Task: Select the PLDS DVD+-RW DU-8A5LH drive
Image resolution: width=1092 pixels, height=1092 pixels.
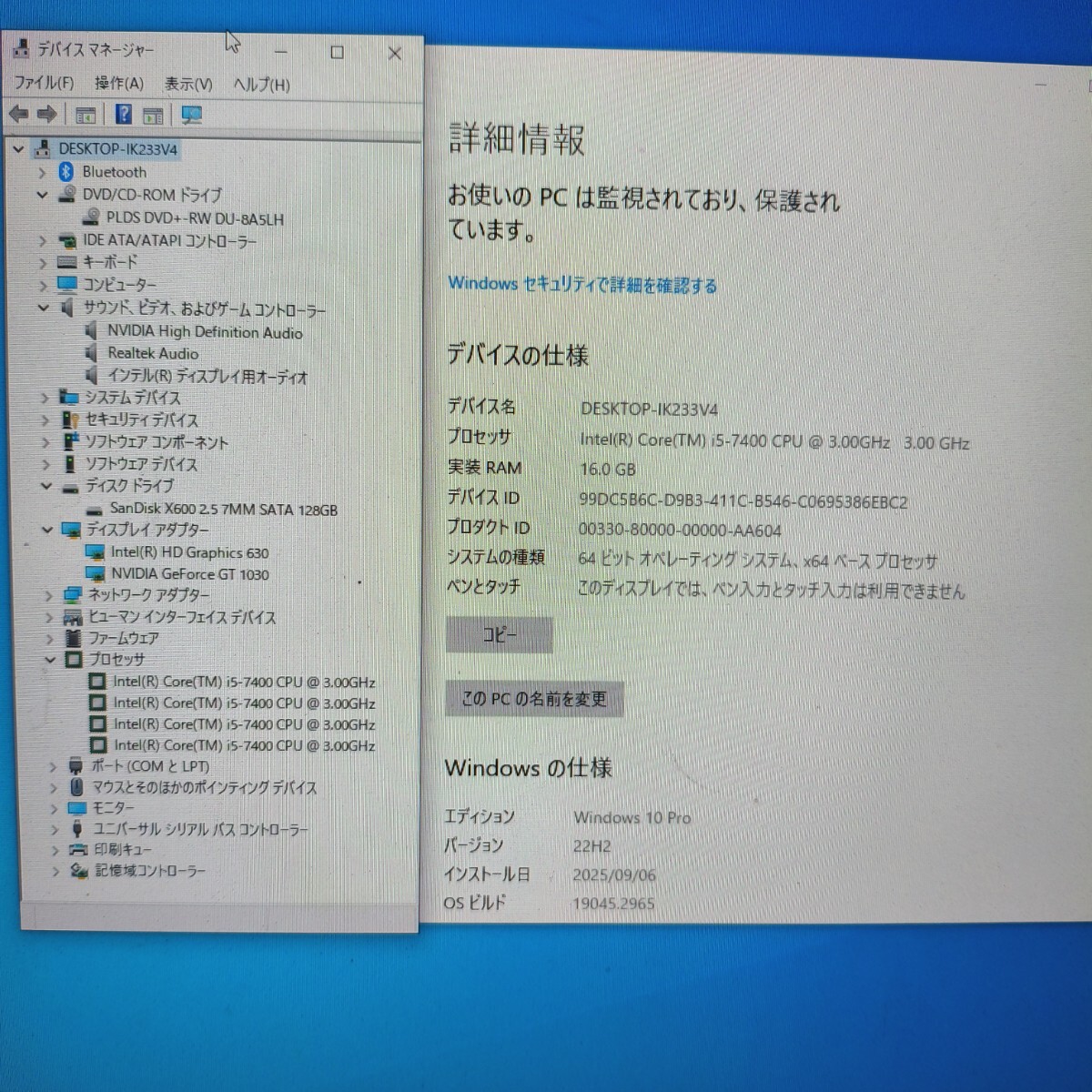Action: coord(195,218)
